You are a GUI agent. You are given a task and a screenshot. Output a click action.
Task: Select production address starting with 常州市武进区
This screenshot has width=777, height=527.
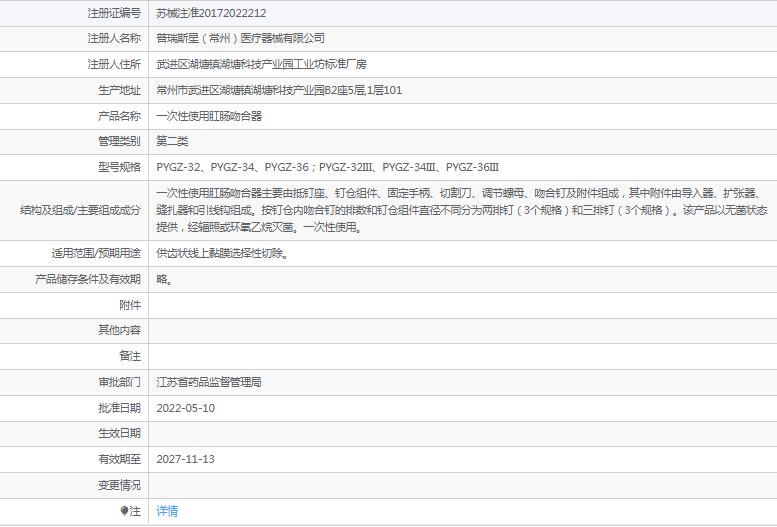click(279, 90)
